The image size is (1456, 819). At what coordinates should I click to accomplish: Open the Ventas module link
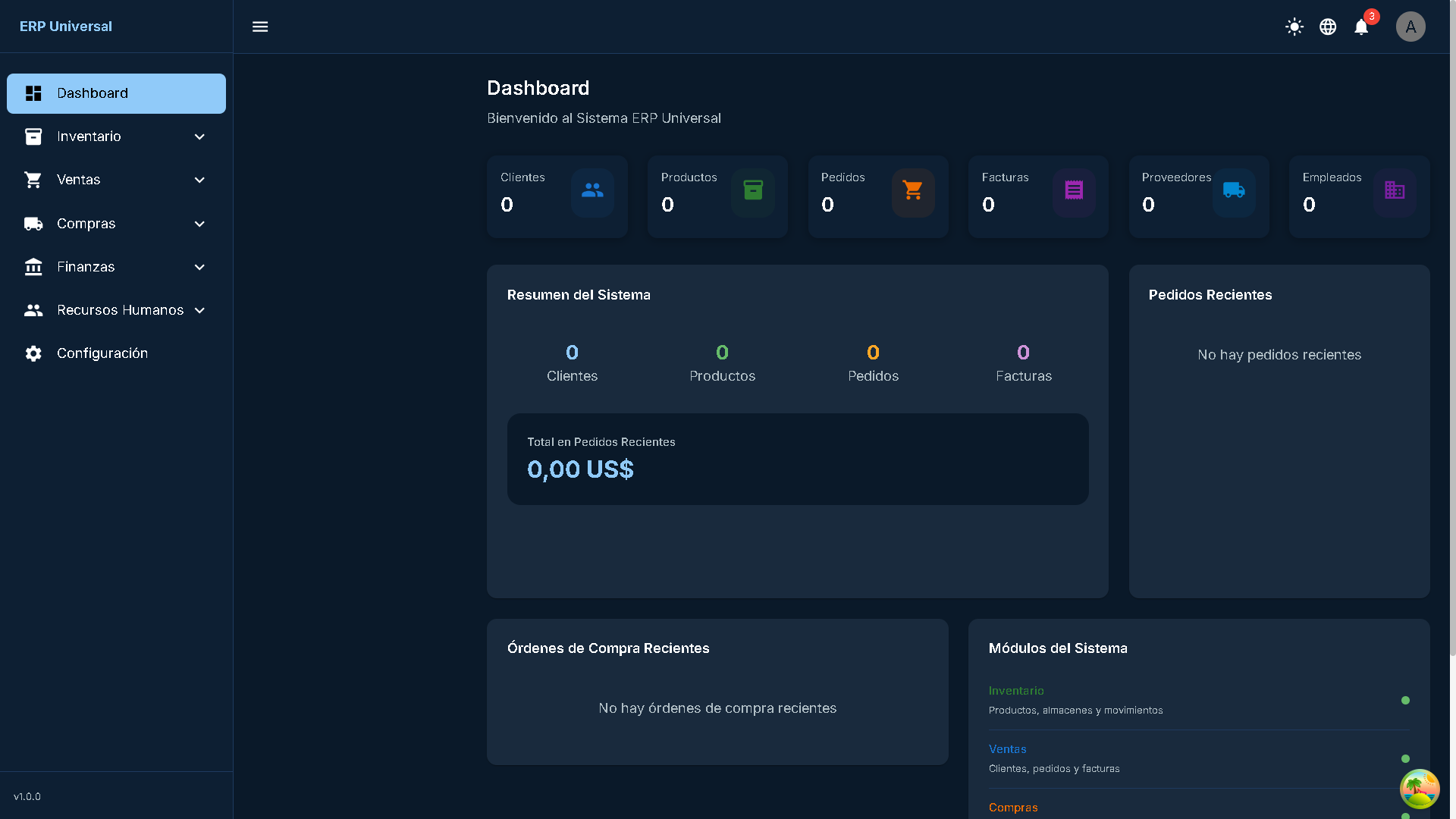(1007, 749)
